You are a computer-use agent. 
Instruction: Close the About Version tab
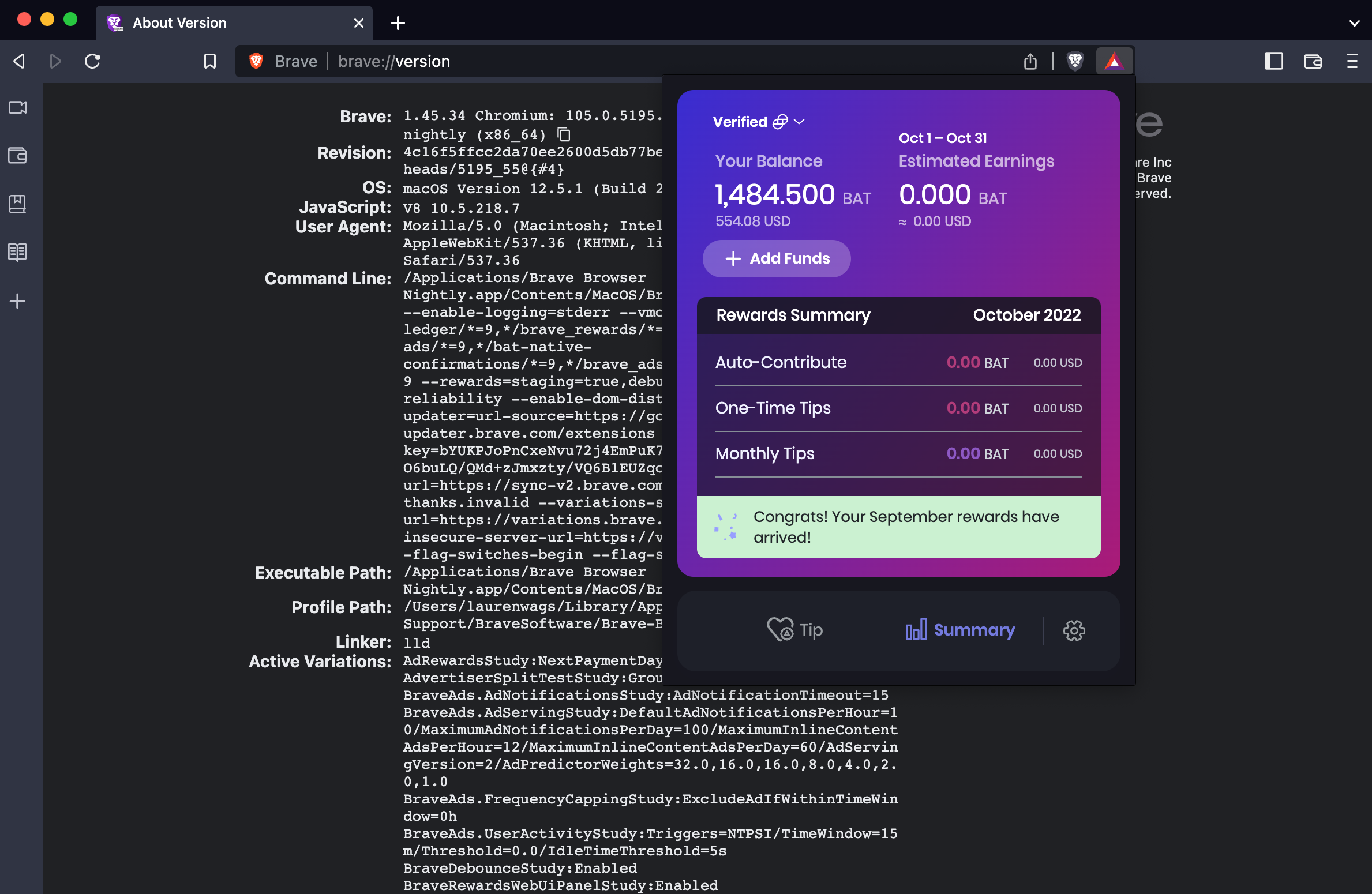358,23
